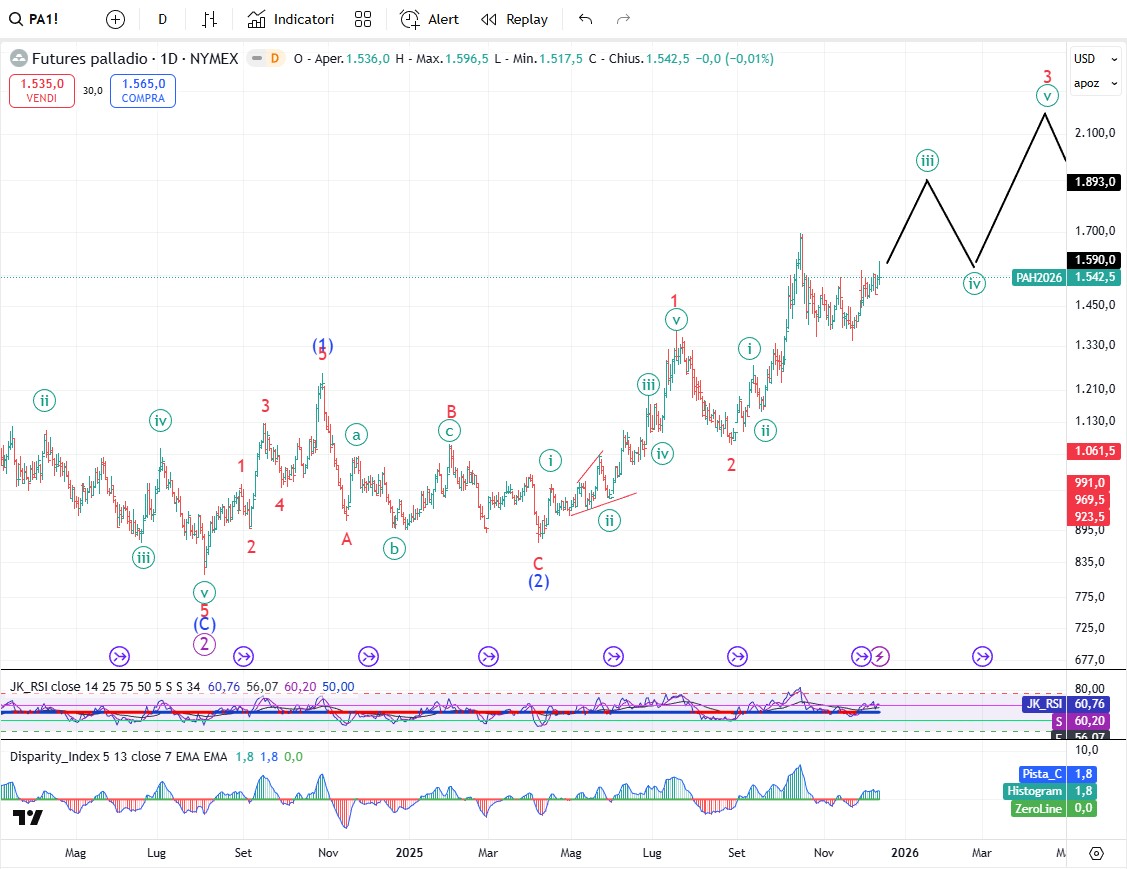This screenshot has height=869, width=1127.
Task: Start bar Replay mode
Action: coord(514,19)
